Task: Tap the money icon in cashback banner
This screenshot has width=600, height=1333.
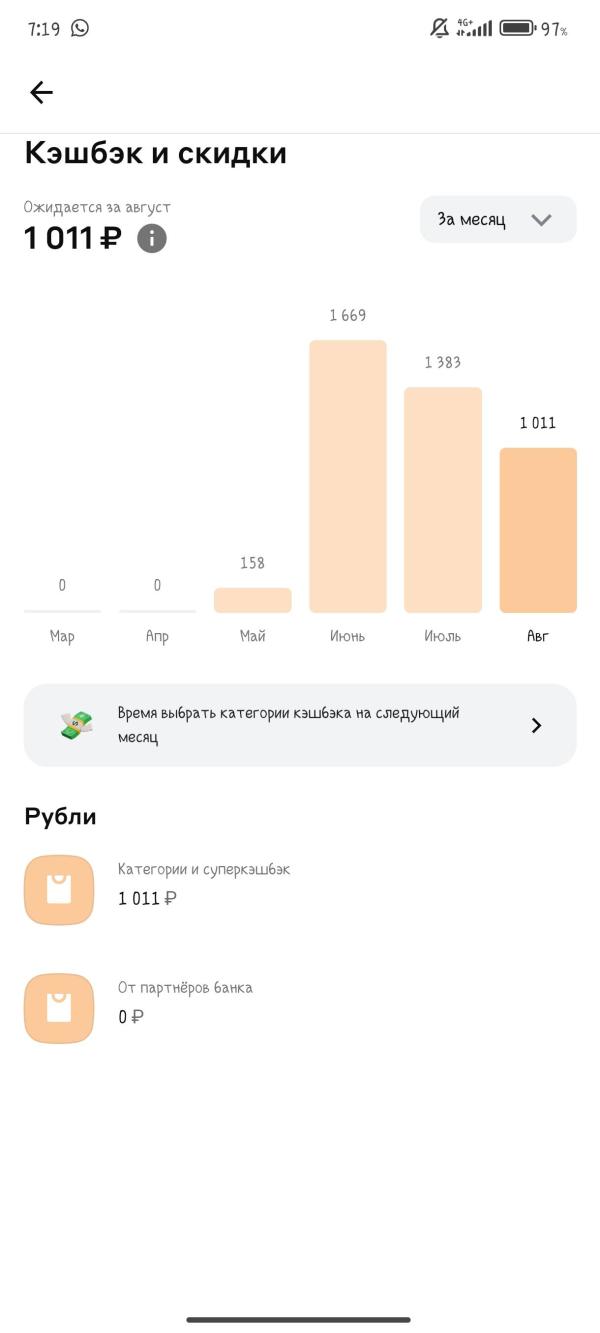Action: [76, 725]
